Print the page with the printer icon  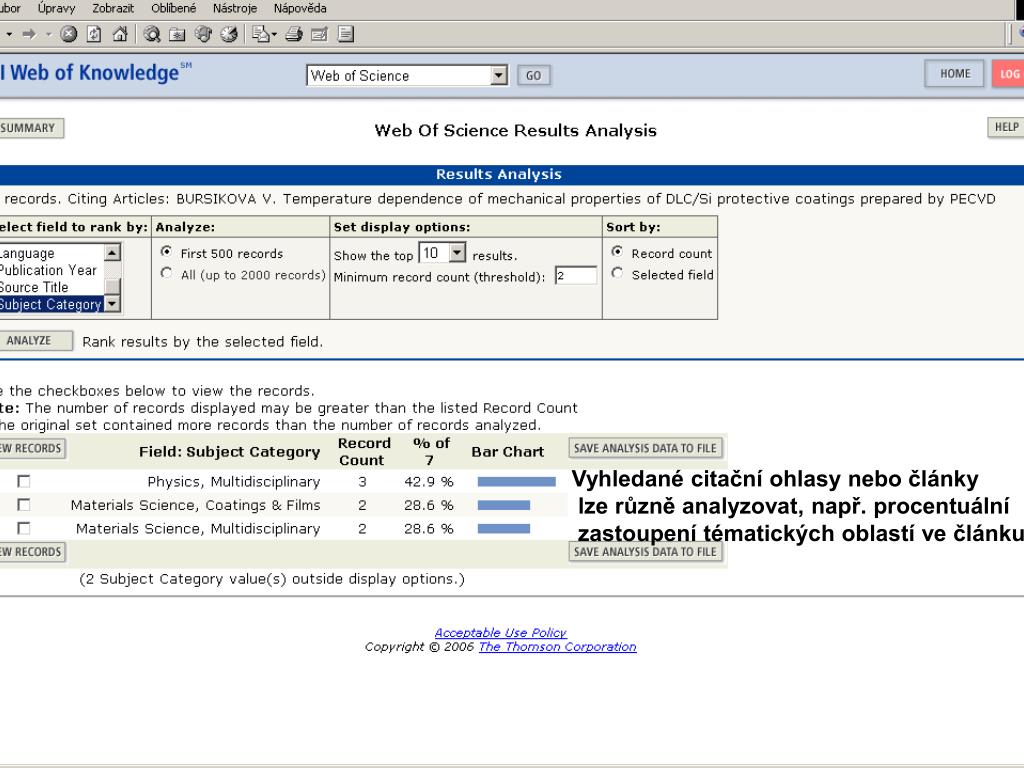[294, 34]
